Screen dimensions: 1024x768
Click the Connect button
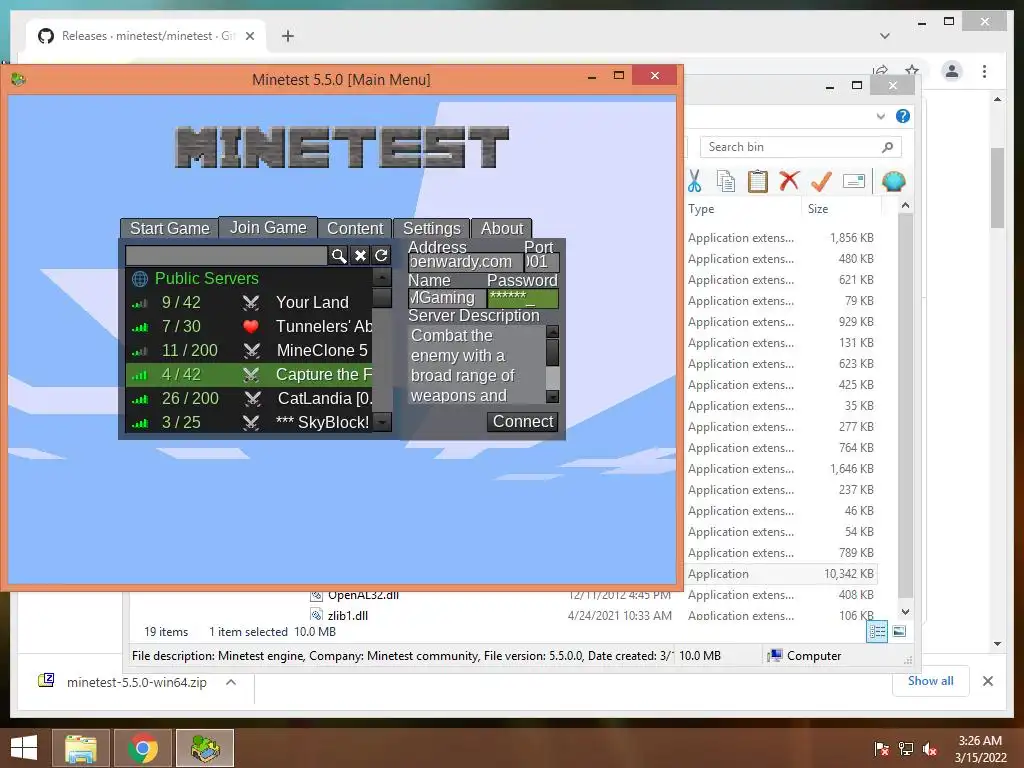coord(522,422)
